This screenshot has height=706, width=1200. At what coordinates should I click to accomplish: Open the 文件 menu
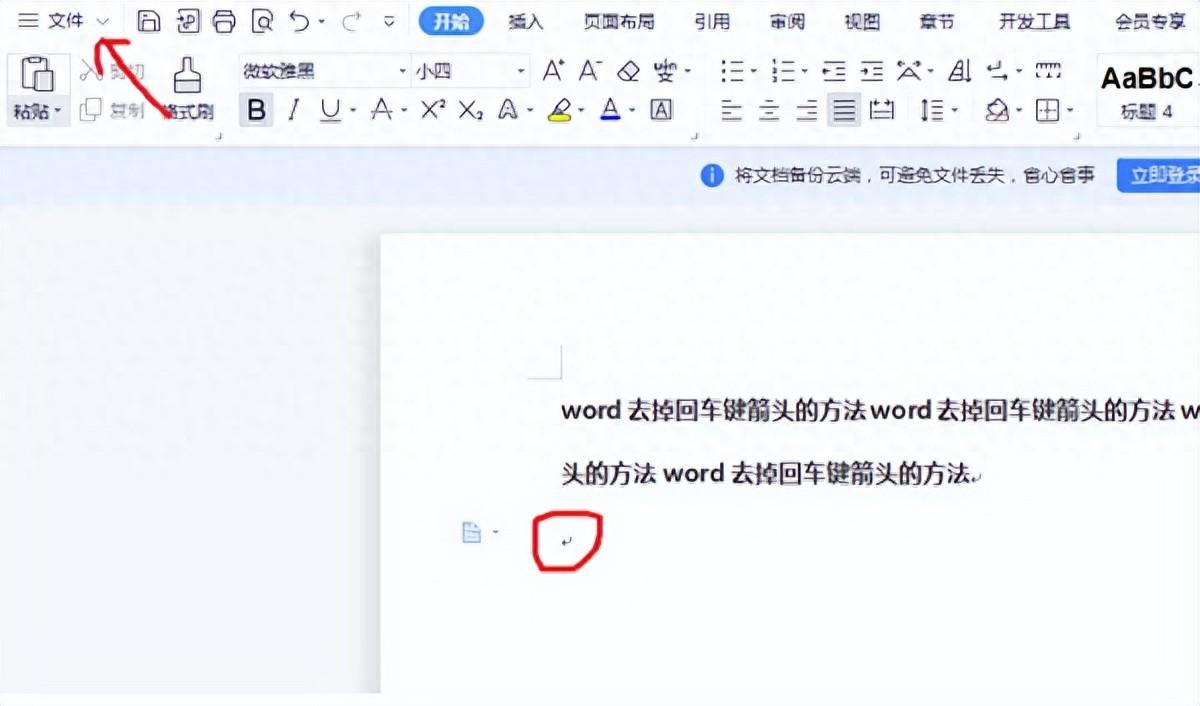click(66, 21)
